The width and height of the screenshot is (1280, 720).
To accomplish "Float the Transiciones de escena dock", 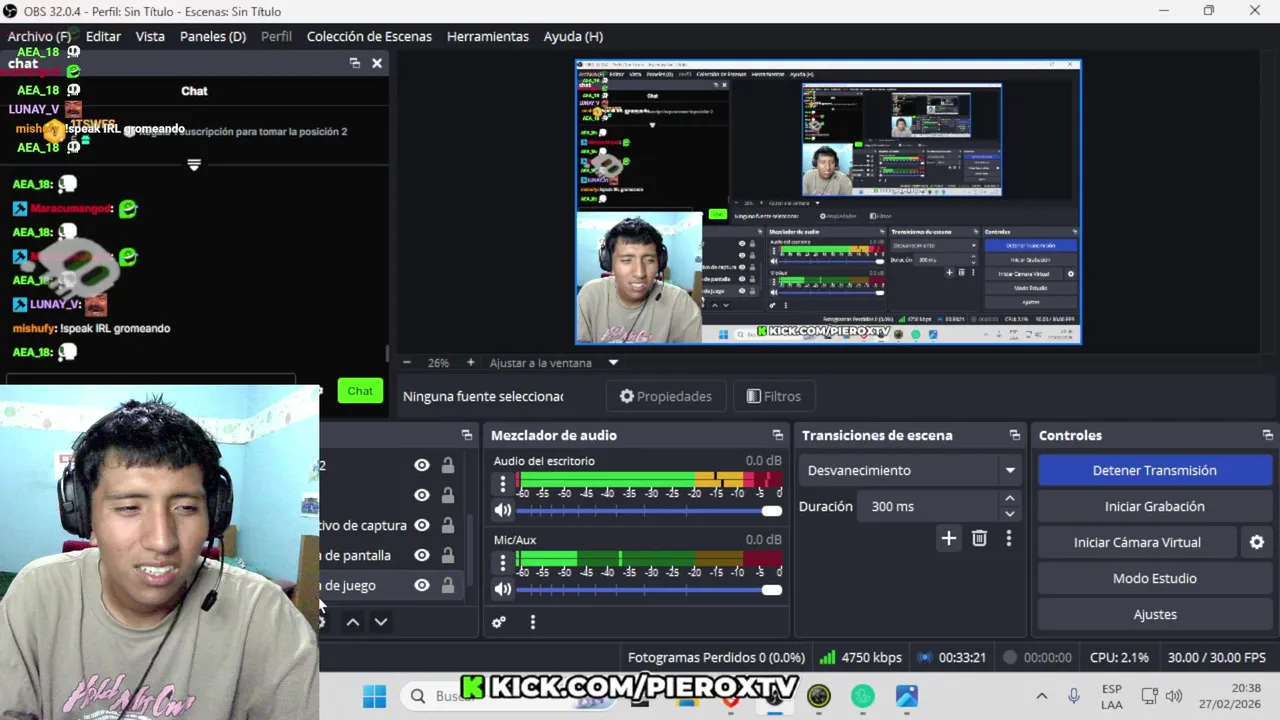I will point(1015,435).
